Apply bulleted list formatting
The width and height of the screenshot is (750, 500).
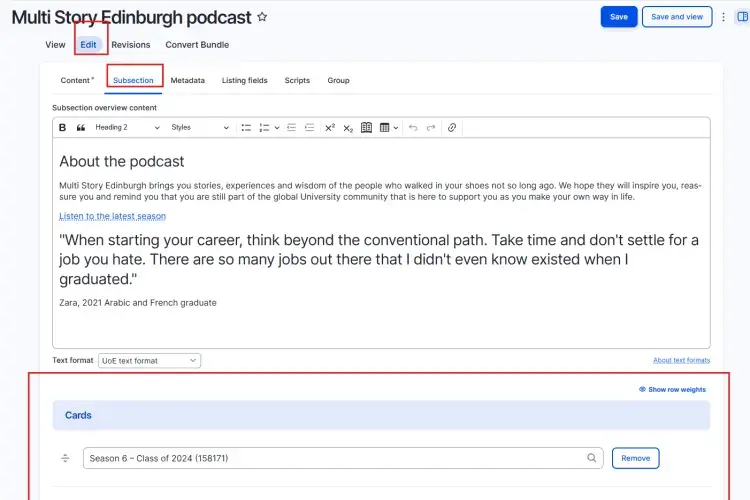point(246,128)
